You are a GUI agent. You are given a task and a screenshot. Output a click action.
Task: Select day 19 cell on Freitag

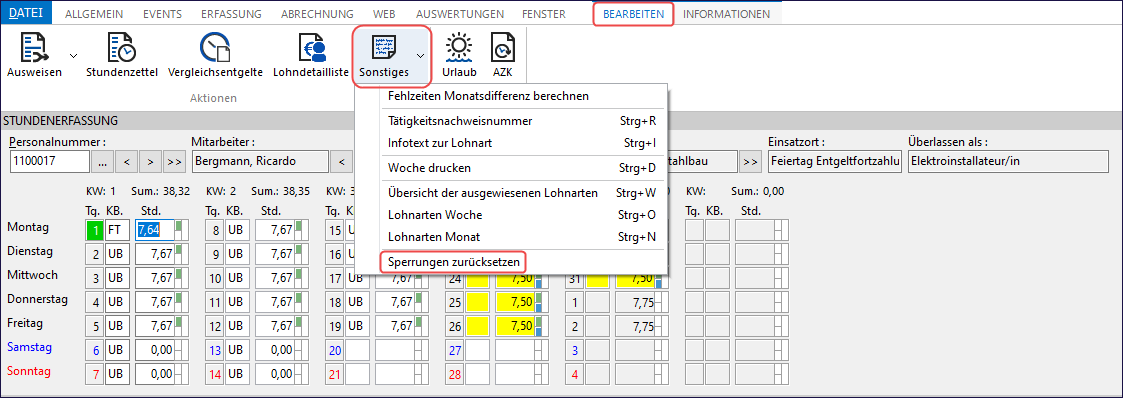click(334, 326)
